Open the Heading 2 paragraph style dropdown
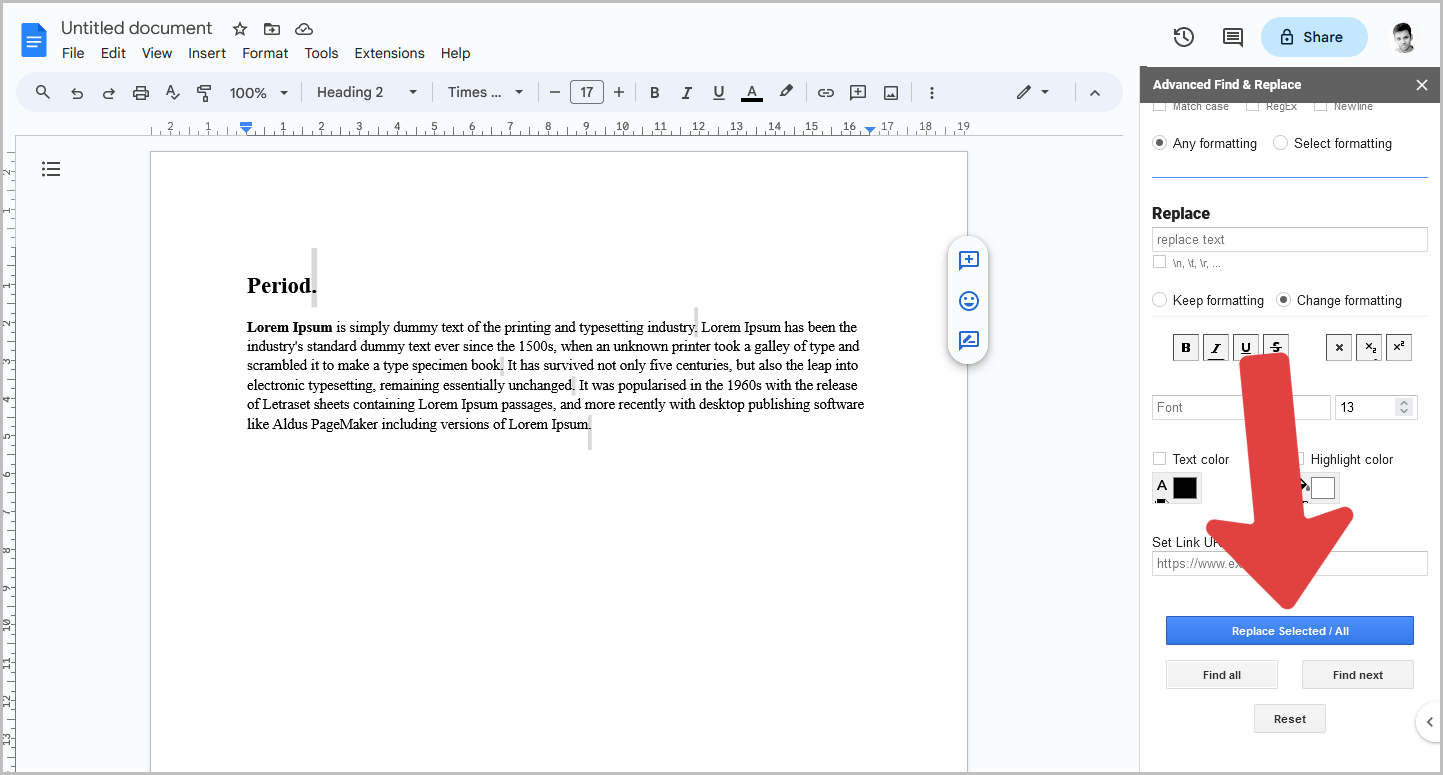 [365, 91]
